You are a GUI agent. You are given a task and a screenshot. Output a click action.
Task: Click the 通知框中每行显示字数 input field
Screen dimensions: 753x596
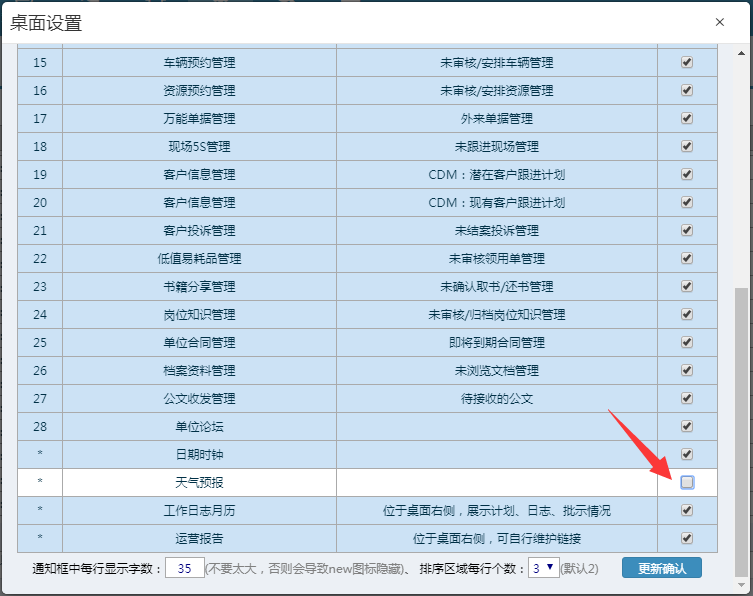pos(184,568)
